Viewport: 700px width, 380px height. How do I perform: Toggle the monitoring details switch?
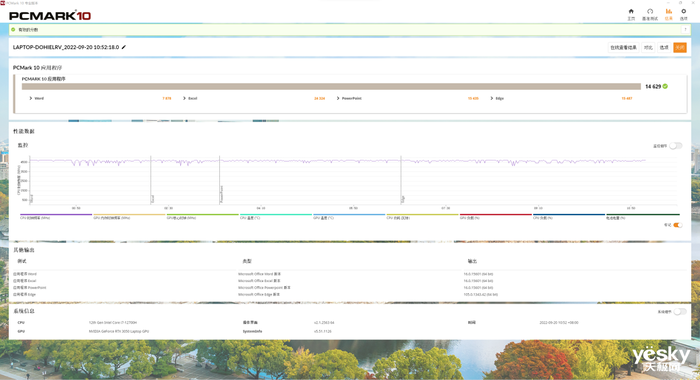click(x=675, y=146)
